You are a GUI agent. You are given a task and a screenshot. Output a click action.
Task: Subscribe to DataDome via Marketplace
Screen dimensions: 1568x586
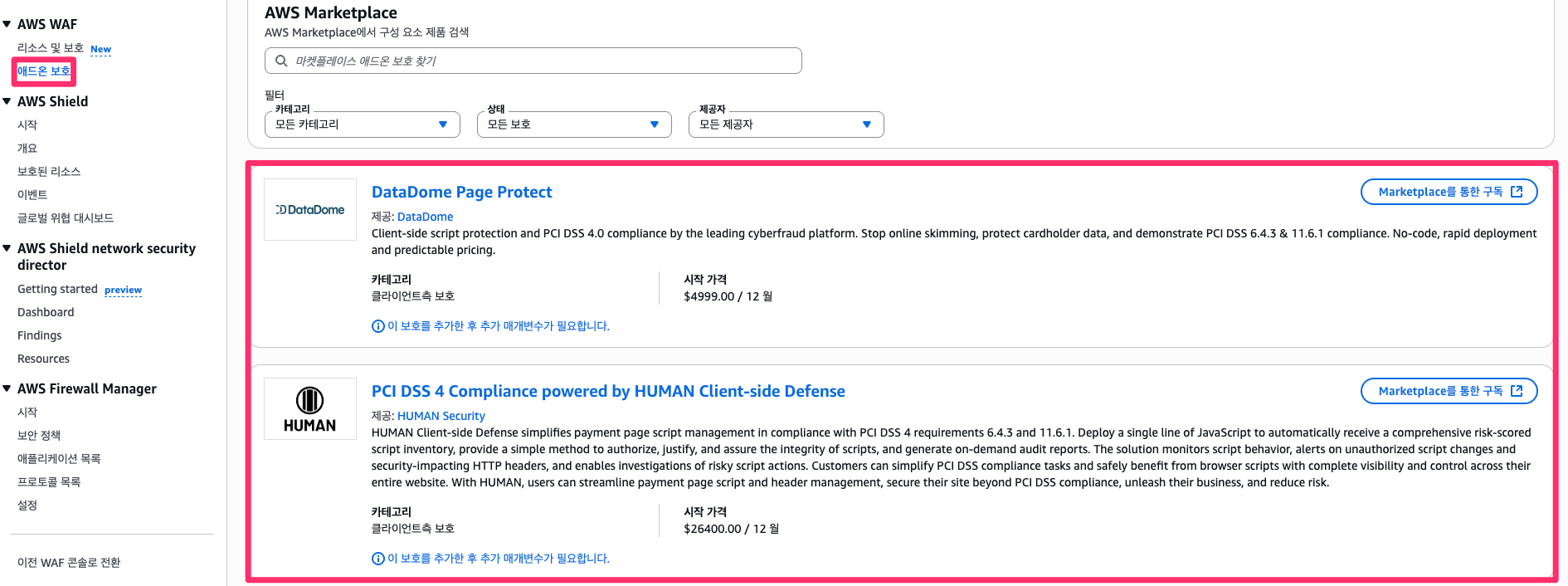(x=1449, y=192)
